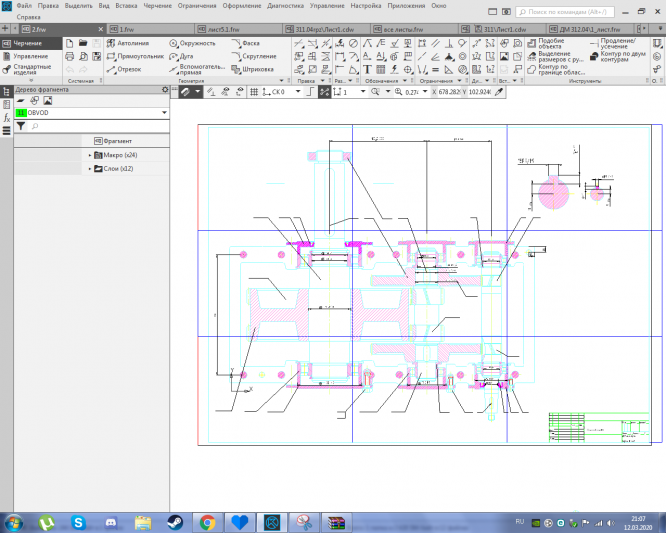Choose the Фаска chamfer tool

pyautogui.click(x=250, y=44)
